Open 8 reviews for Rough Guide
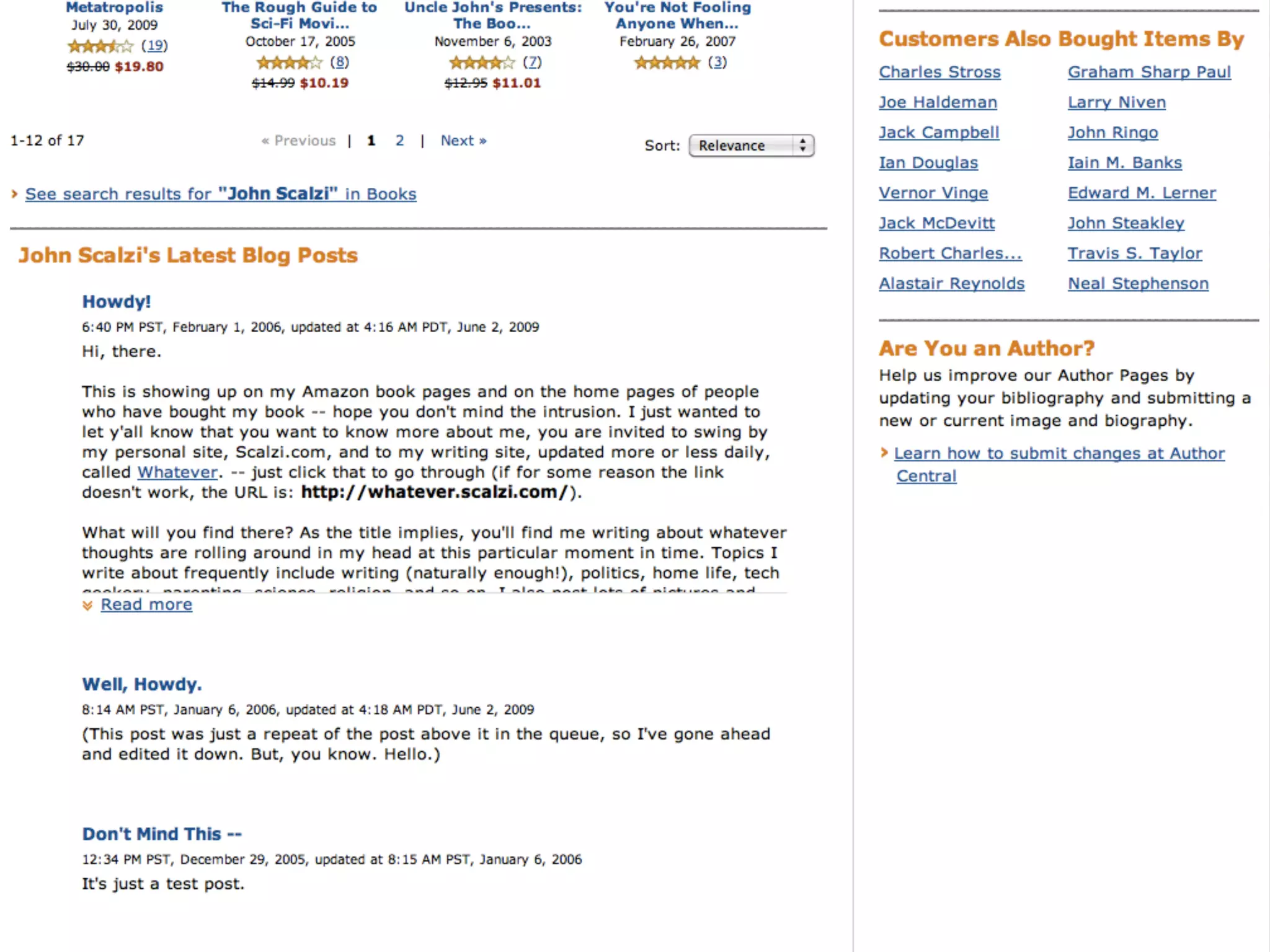 pos(339,62)
